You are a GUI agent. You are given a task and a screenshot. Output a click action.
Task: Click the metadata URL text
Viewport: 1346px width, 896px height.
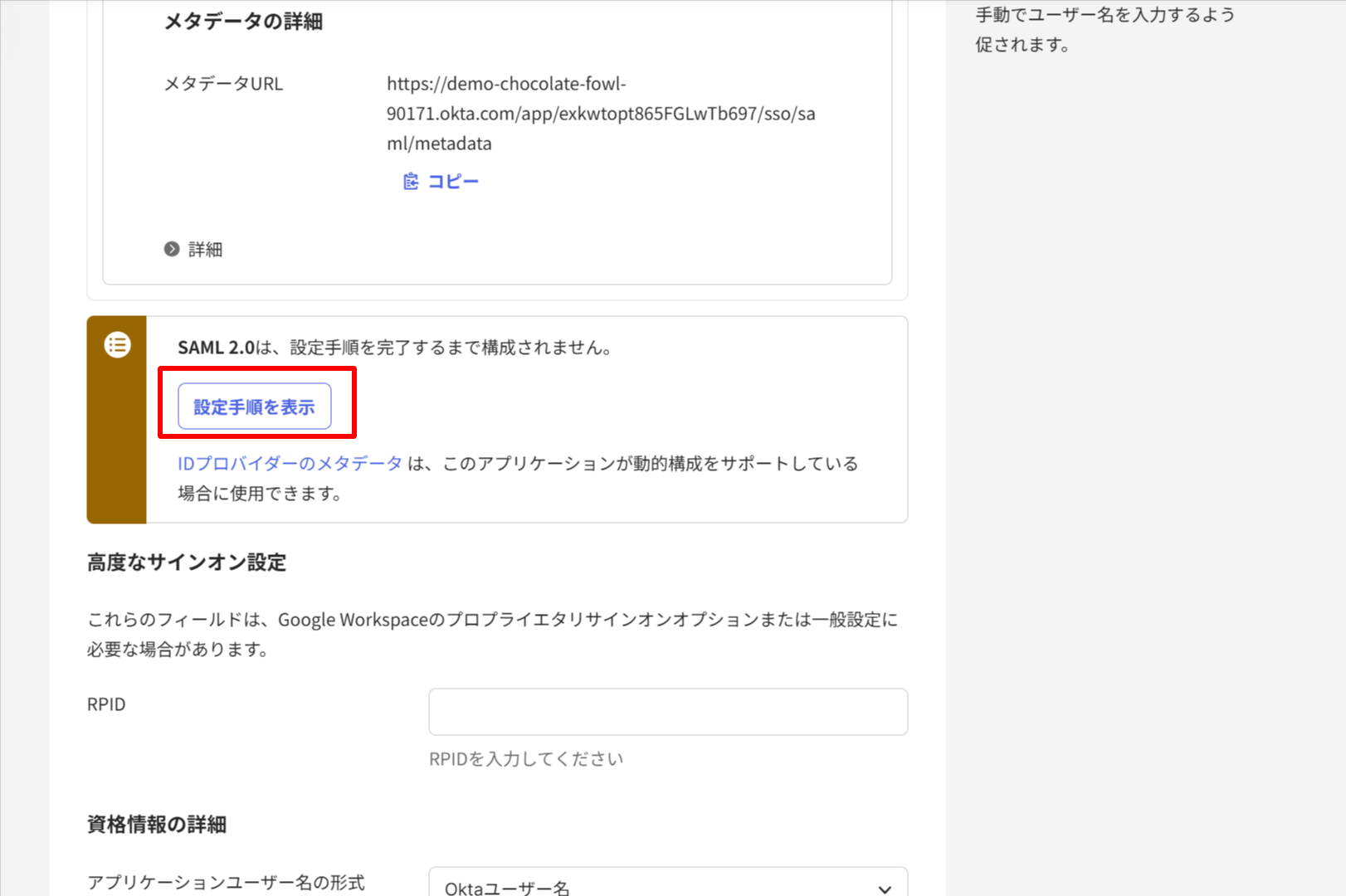coord(599,113)
